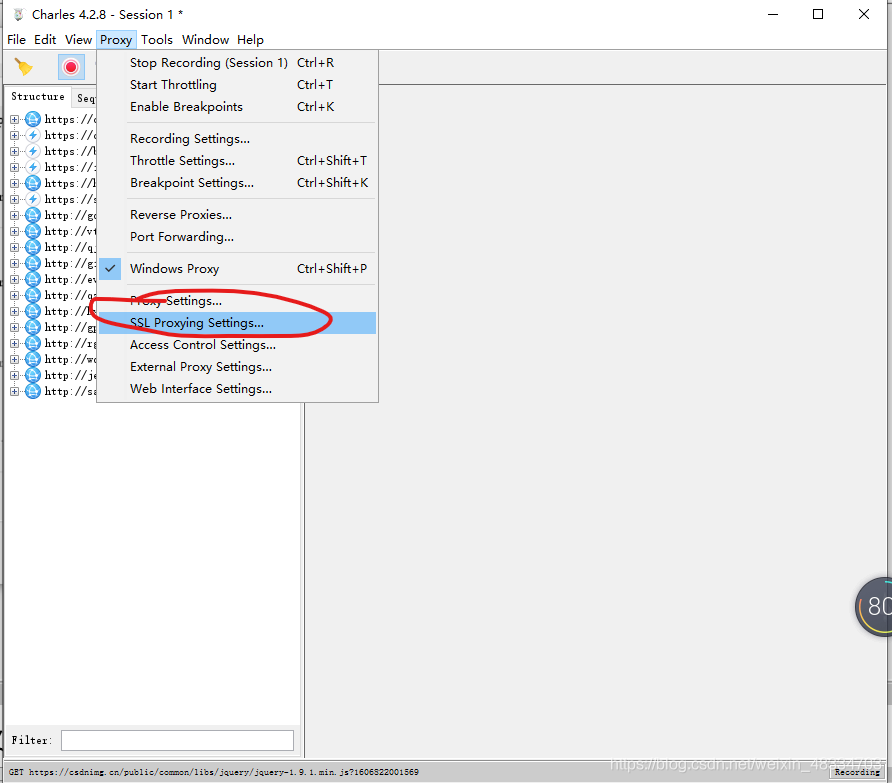Choose Stop Recording (Session 1)
Screen dimensions: 892x783
[x=237, y=63]
